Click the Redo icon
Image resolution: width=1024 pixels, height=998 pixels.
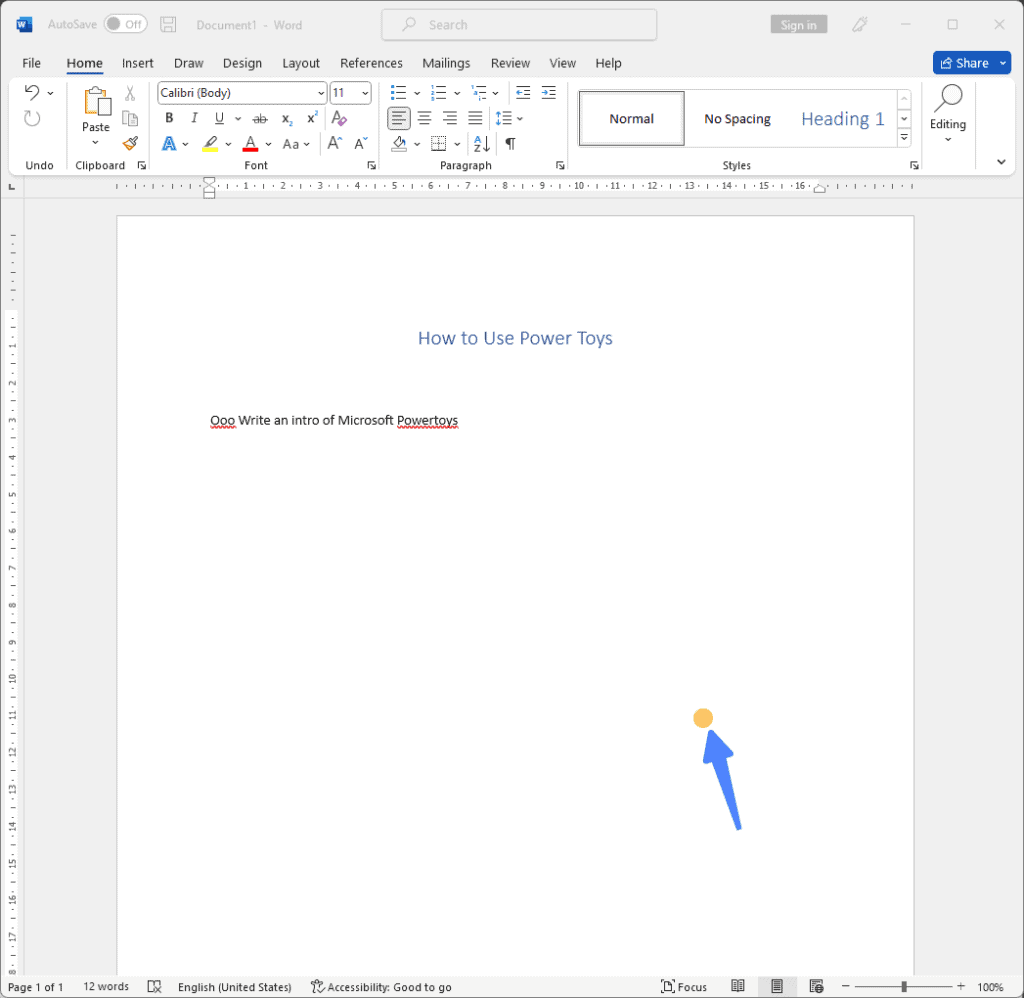32,118
